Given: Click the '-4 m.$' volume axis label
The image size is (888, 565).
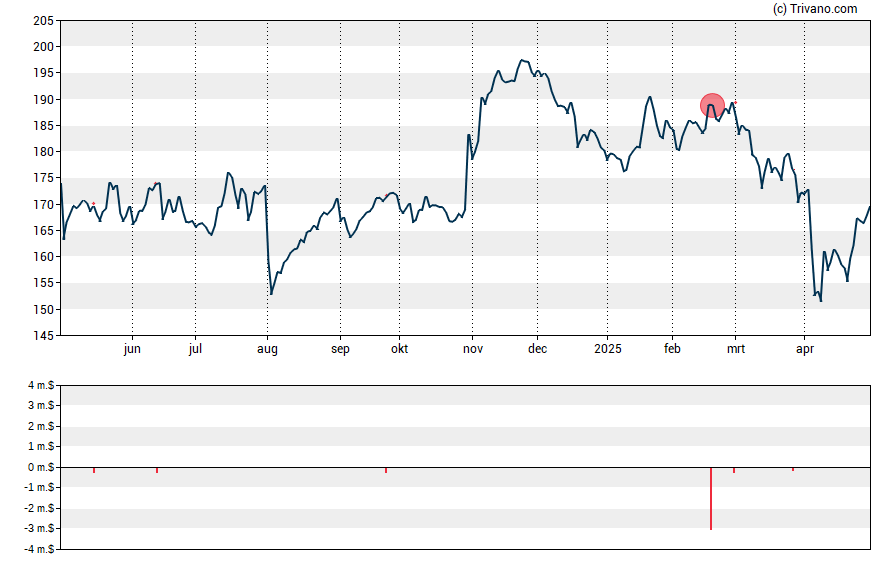Looking at the screenshot, I should tap(39, 549).
